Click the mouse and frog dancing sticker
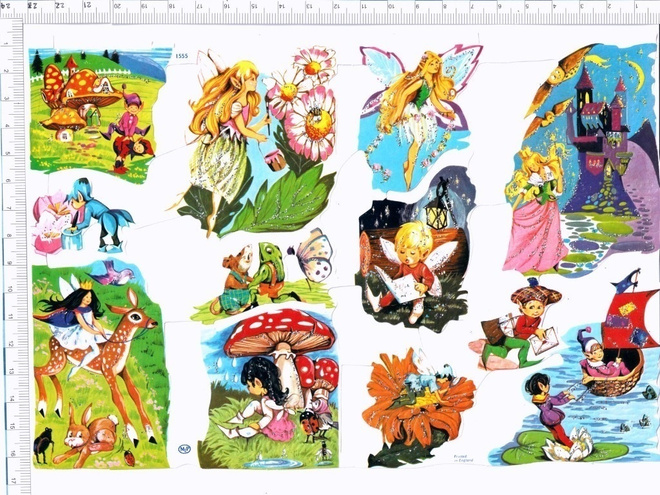This screenshot has height=495, width=660. tap(261, 277)
